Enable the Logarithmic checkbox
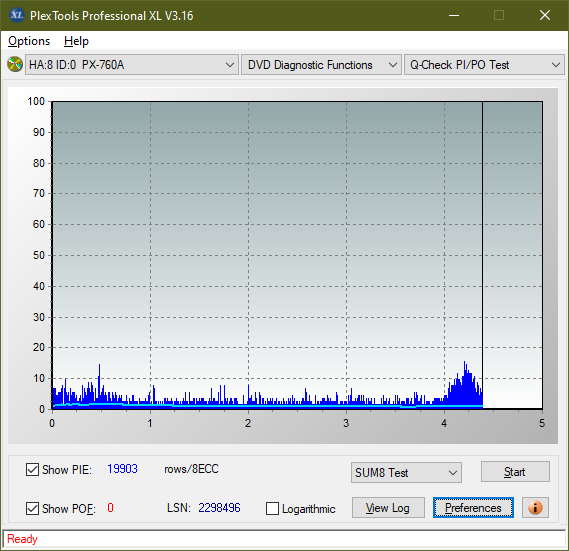The width and height of the screenshot is (569, 551). pyautogui.click(x=273, y=509)
